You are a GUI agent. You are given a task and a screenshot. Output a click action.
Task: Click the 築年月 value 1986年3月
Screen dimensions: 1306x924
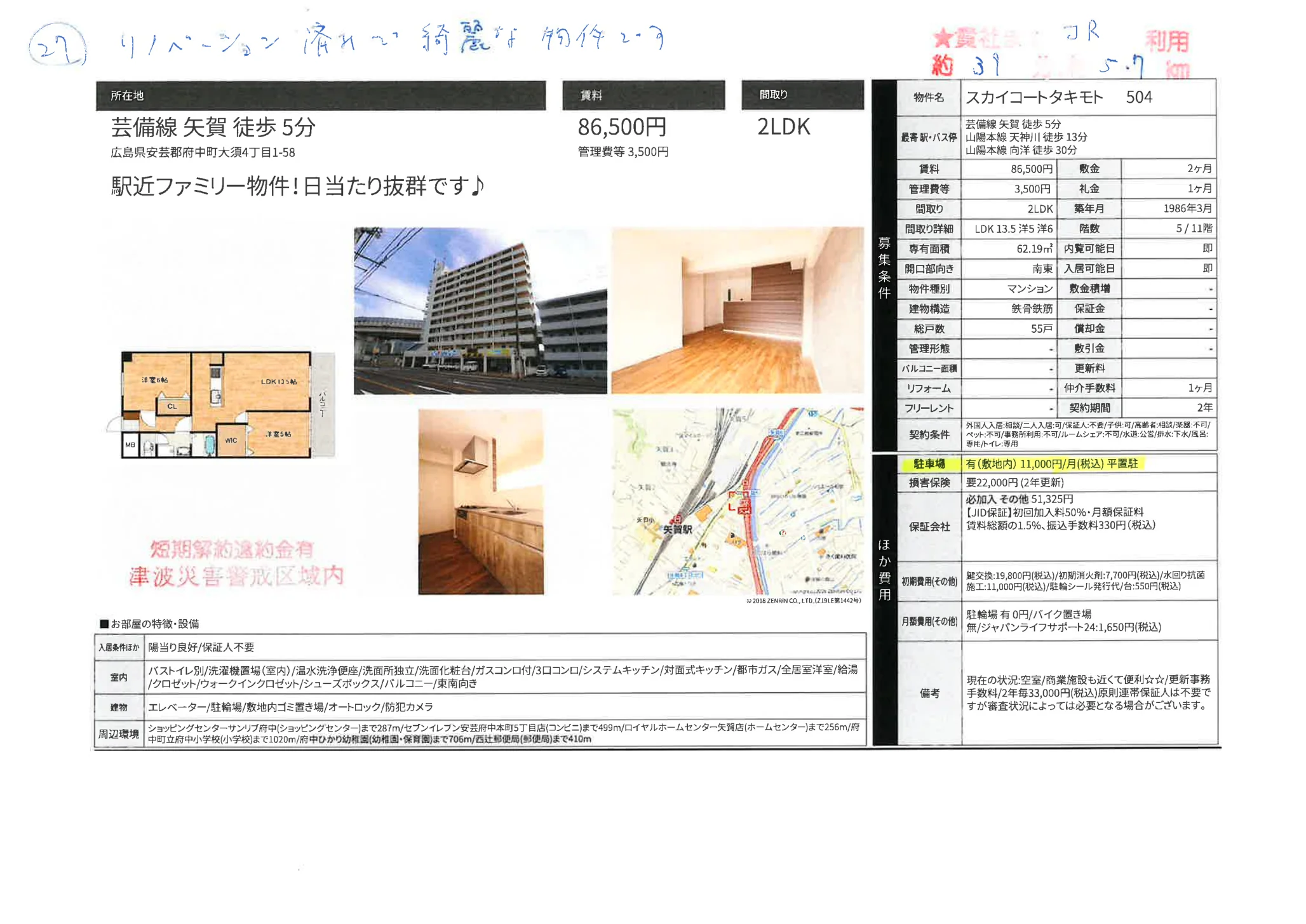pyautogui.click(x=1187, y=208)
